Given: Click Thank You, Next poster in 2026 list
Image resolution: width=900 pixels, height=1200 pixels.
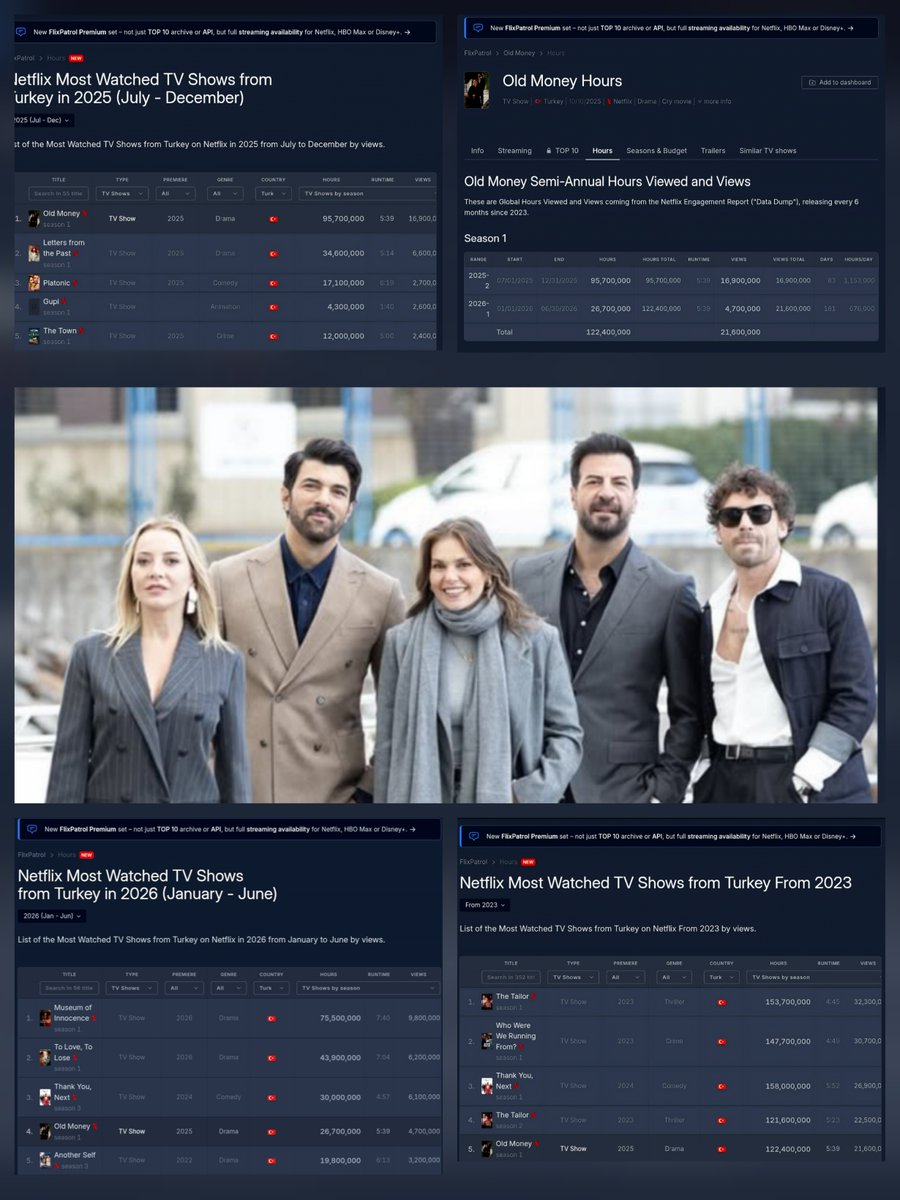Looking at the screenshot, I should tap(45, 1097).
